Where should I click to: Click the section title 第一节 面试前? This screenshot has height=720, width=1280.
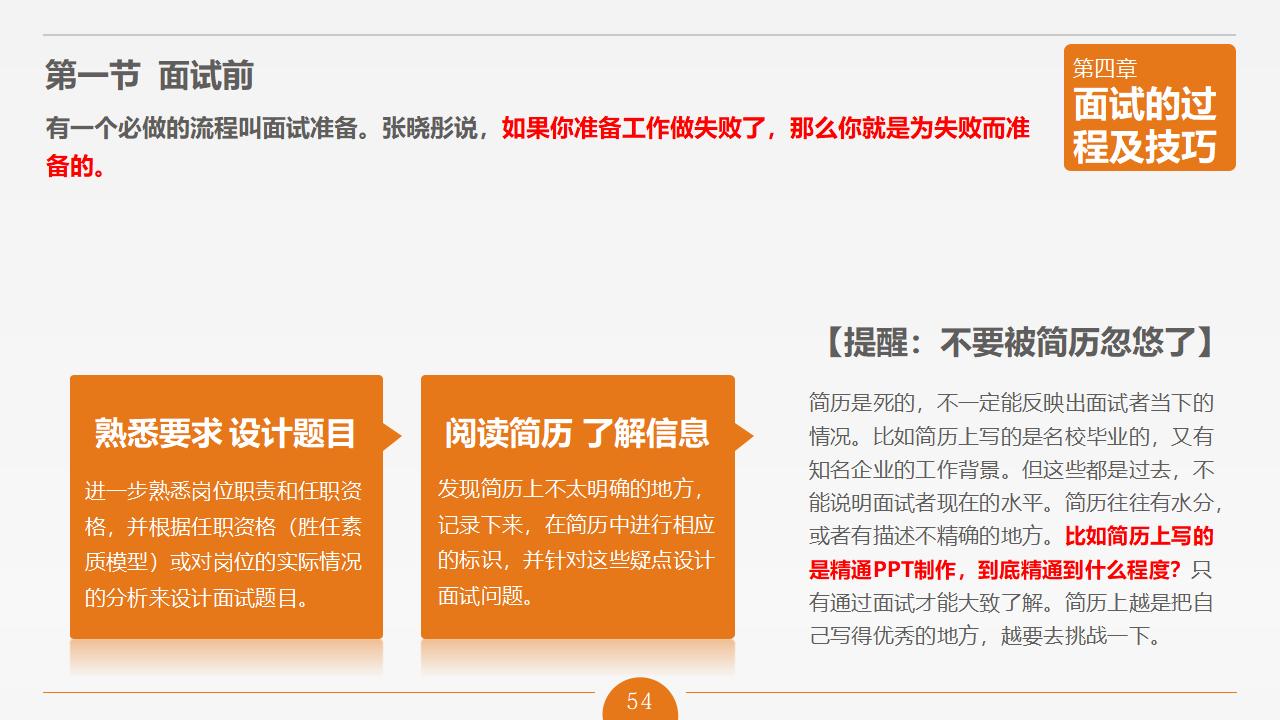click(150, 76)
